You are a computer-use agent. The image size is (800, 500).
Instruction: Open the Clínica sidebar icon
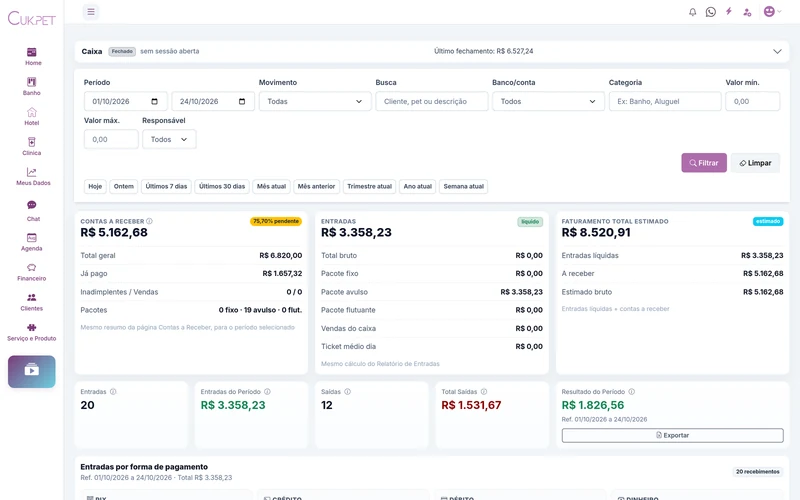tap(32, 142)
